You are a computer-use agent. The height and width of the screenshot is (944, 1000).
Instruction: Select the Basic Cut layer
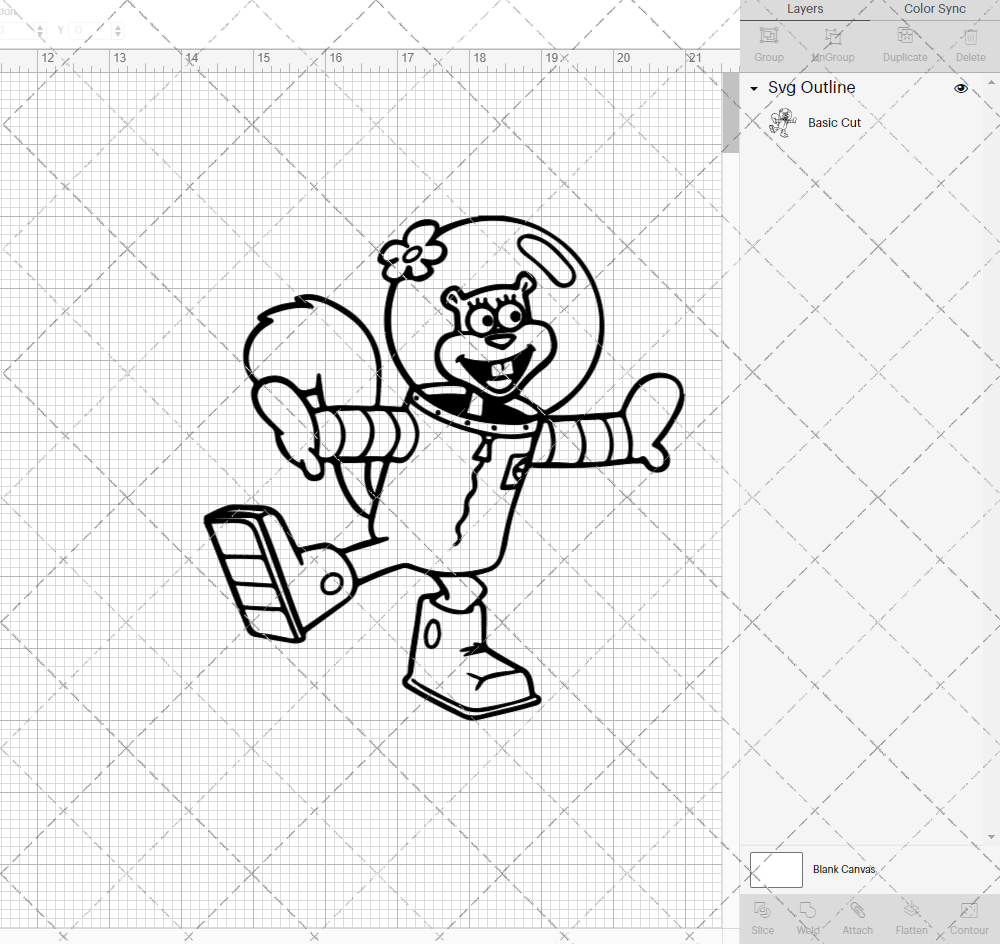pyautogui.click(x=834, y=122)
